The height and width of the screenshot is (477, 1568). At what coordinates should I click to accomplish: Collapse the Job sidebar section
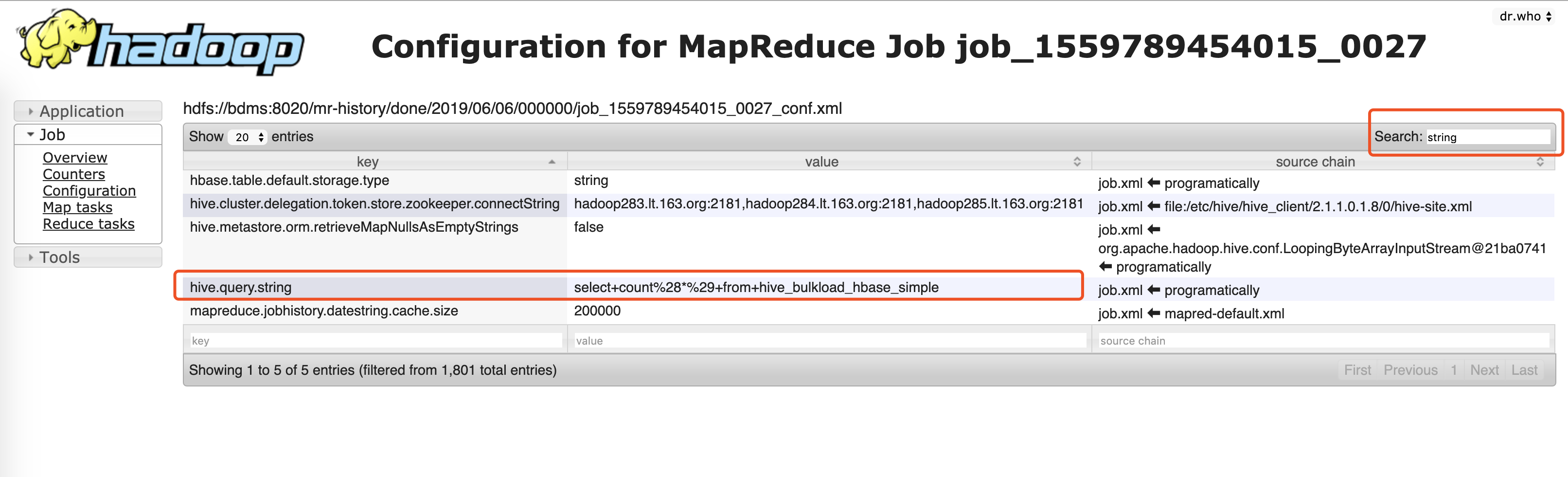(53, 135)
